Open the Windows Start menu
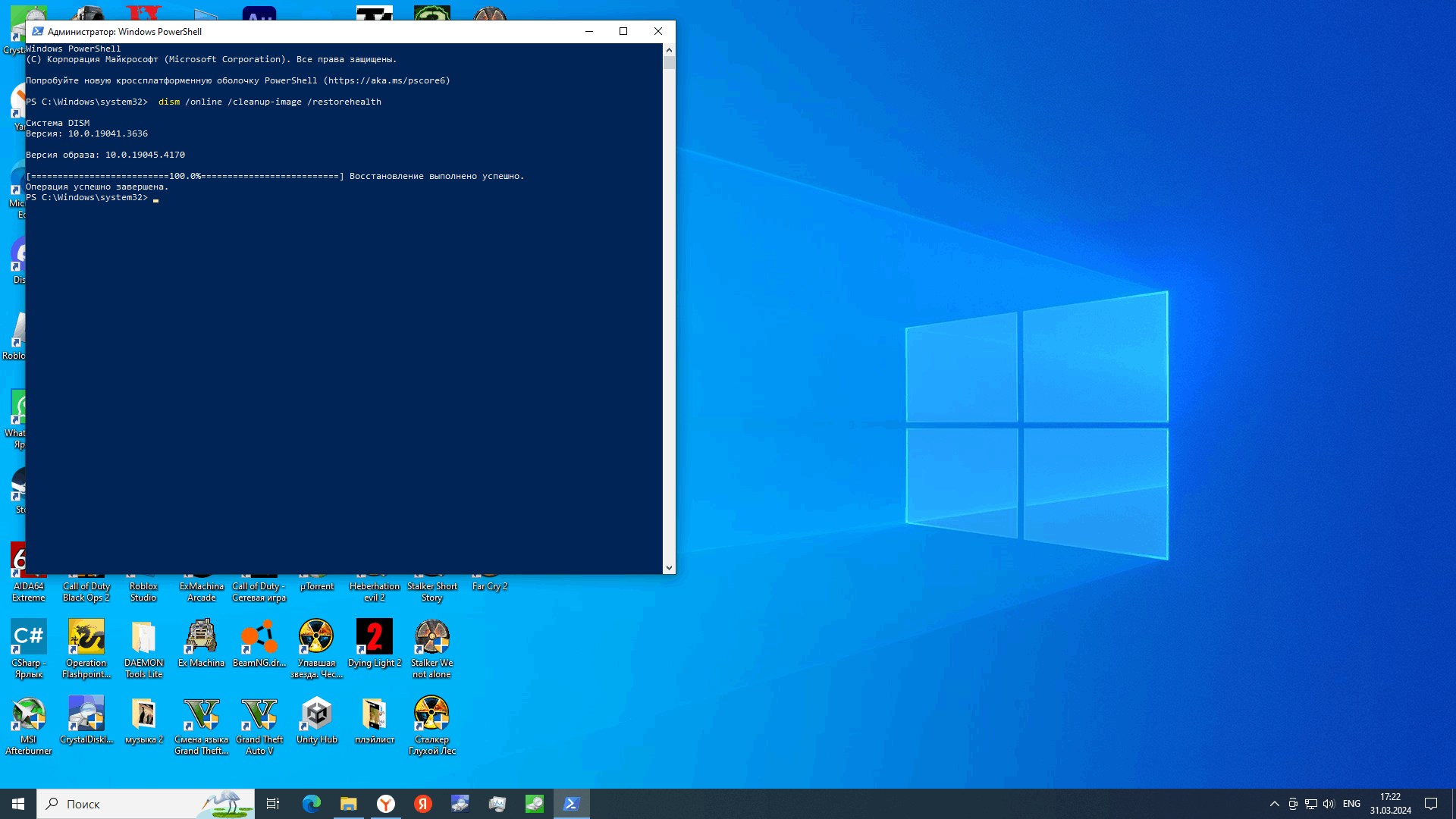1456x819 pixels. point(18,804)
